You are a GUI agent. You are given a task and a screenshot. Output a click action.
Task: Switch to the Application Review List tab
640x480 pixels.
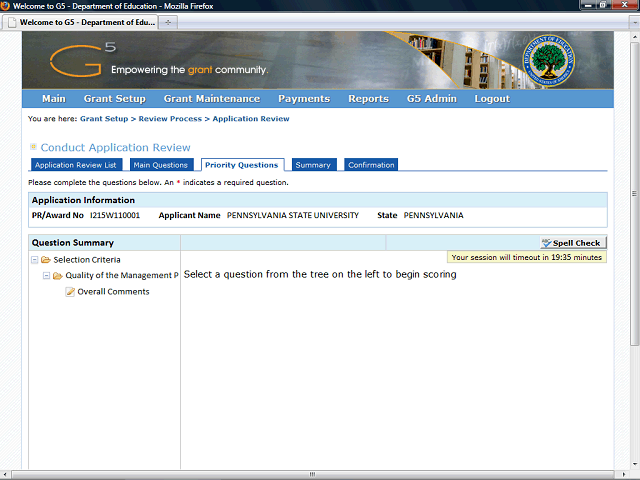tap(76, 165)
